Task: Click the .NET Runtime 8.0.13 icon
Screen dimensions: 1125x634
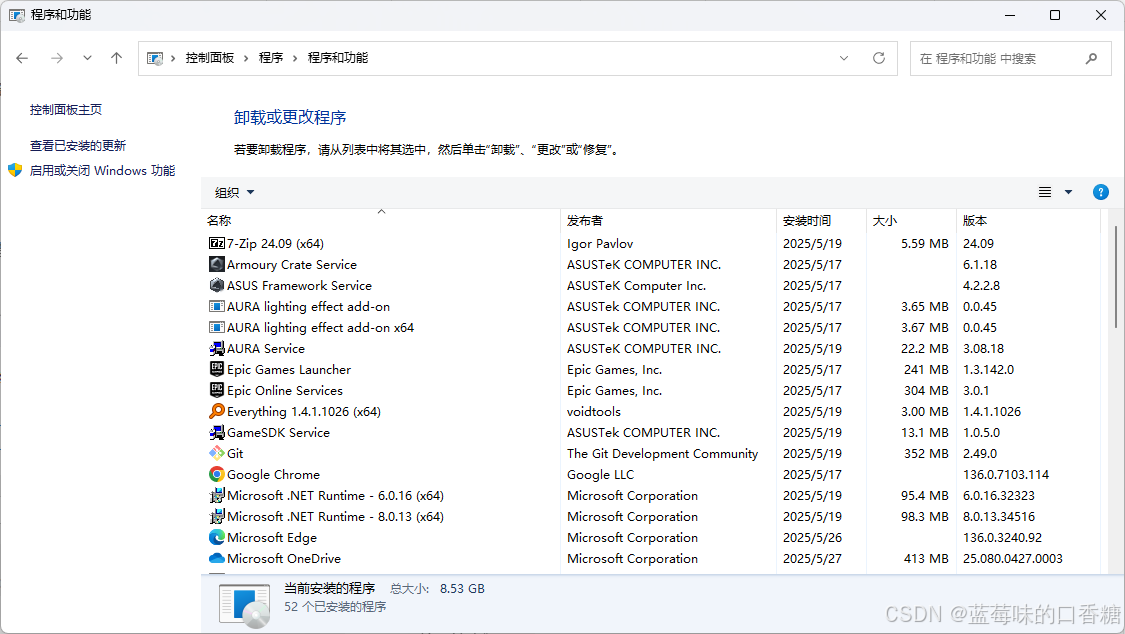Action: tap(217, 516)
